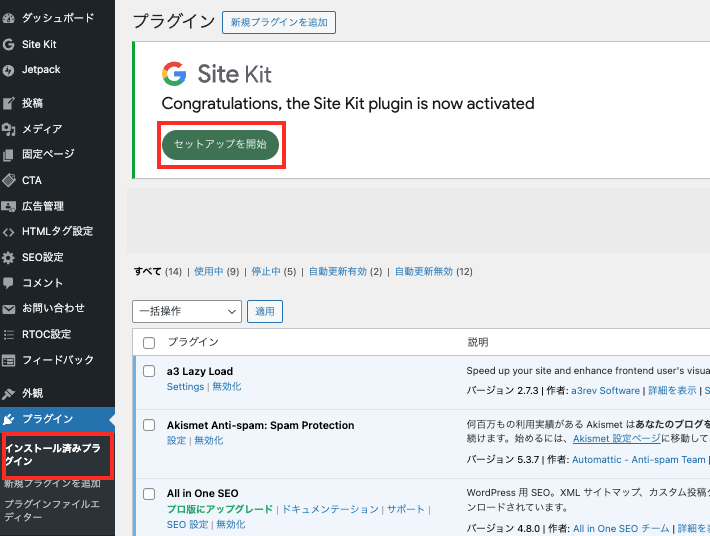Click the Jetpack lightning icon in sidebar
This screenshot has height=536, width=710.
pyautogui.click(x=8, y=70)
